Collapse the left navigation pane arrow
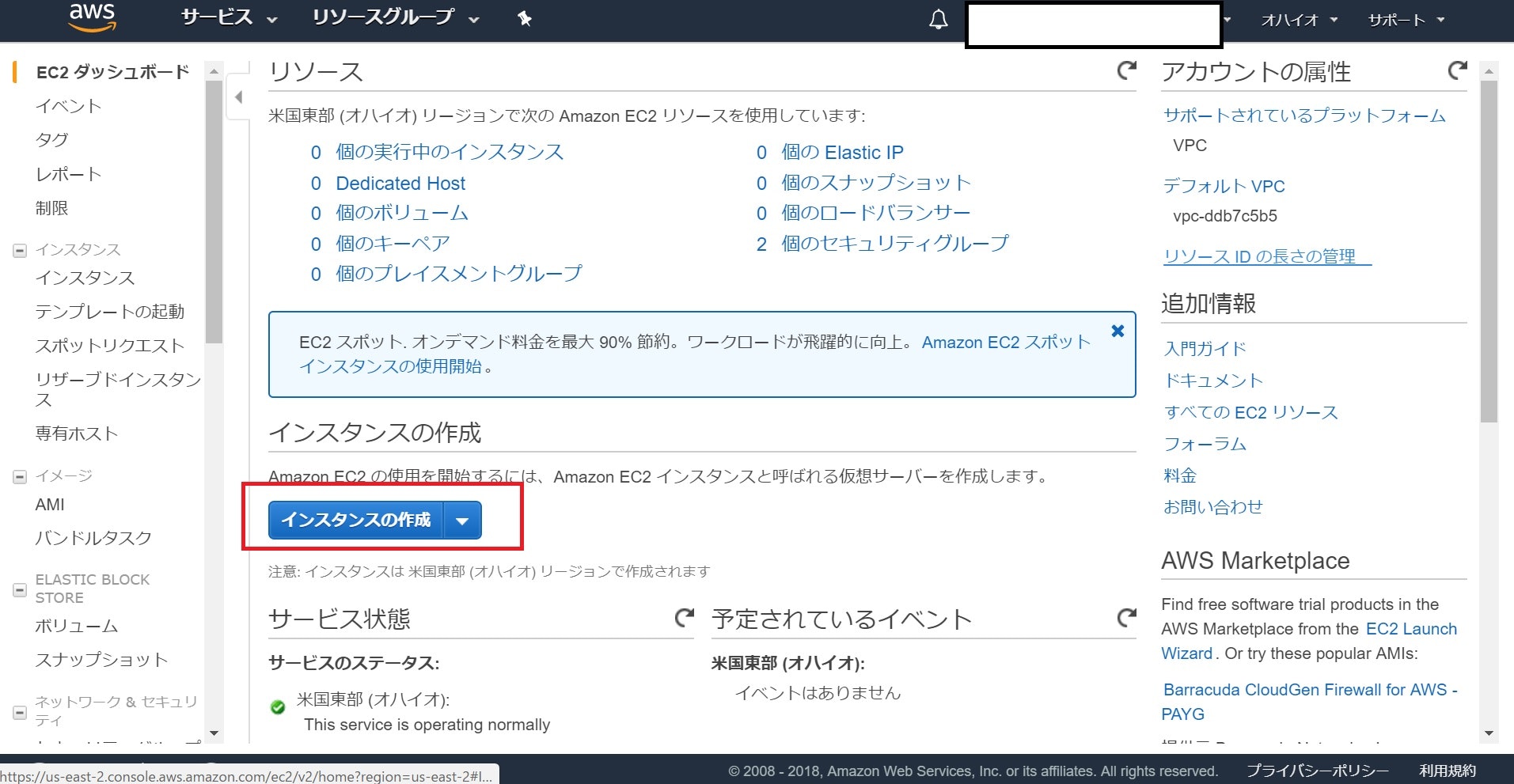This screenshot has width=1514, height=784. coord(238,97)
